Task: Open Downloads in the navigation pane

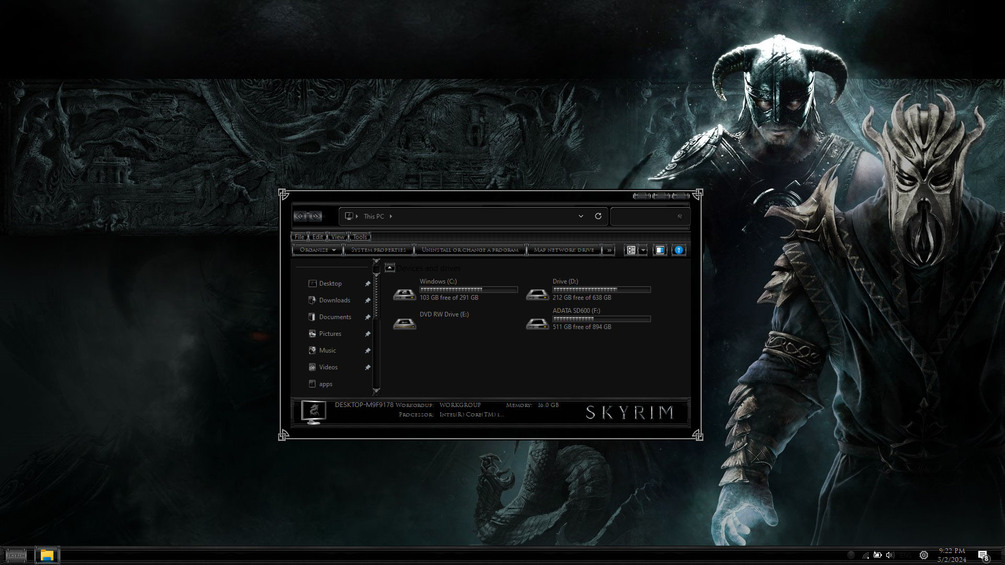Action: pos(335,300)
